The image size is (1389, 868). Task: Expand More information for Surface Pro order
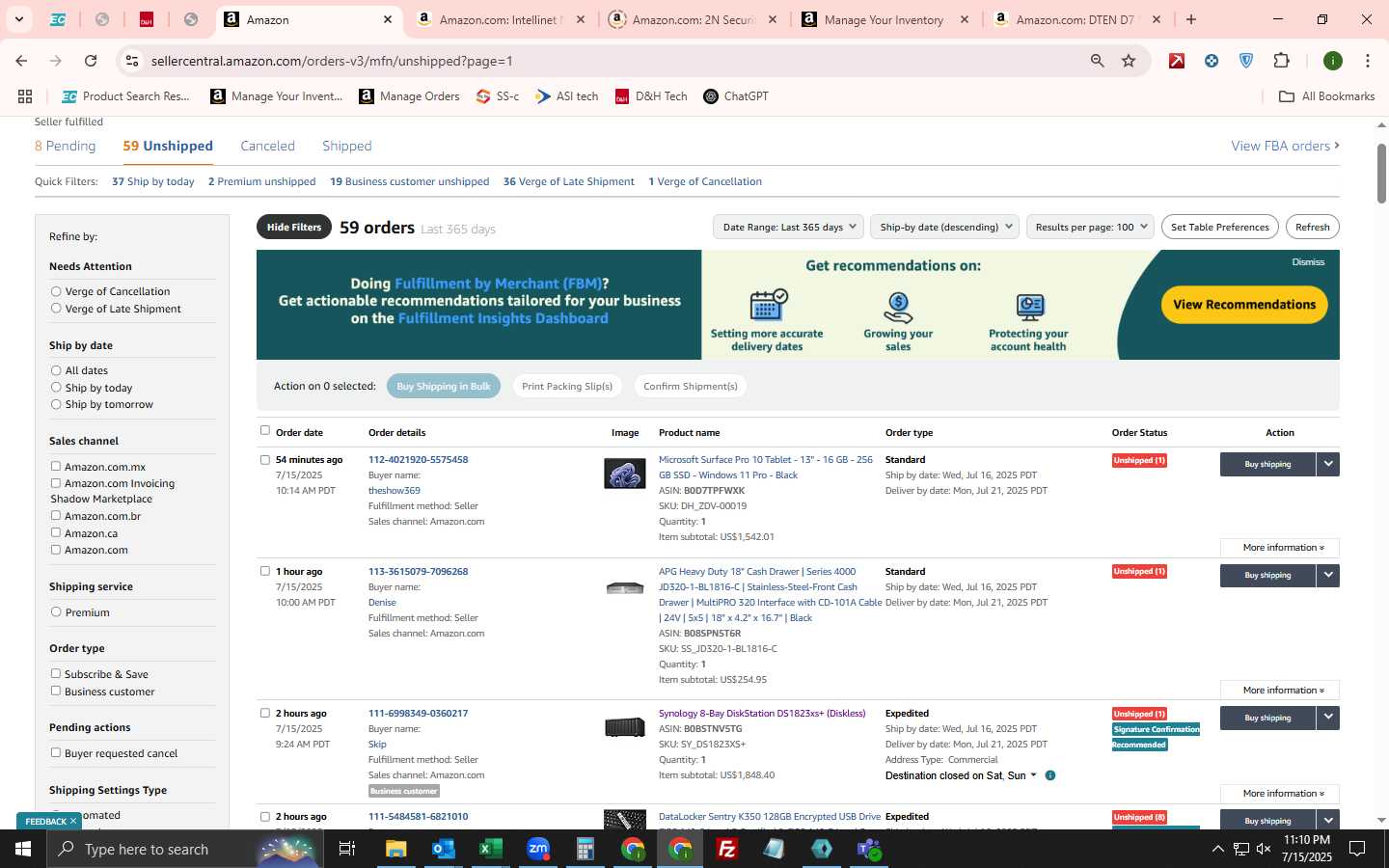(x=1279, y=548)
